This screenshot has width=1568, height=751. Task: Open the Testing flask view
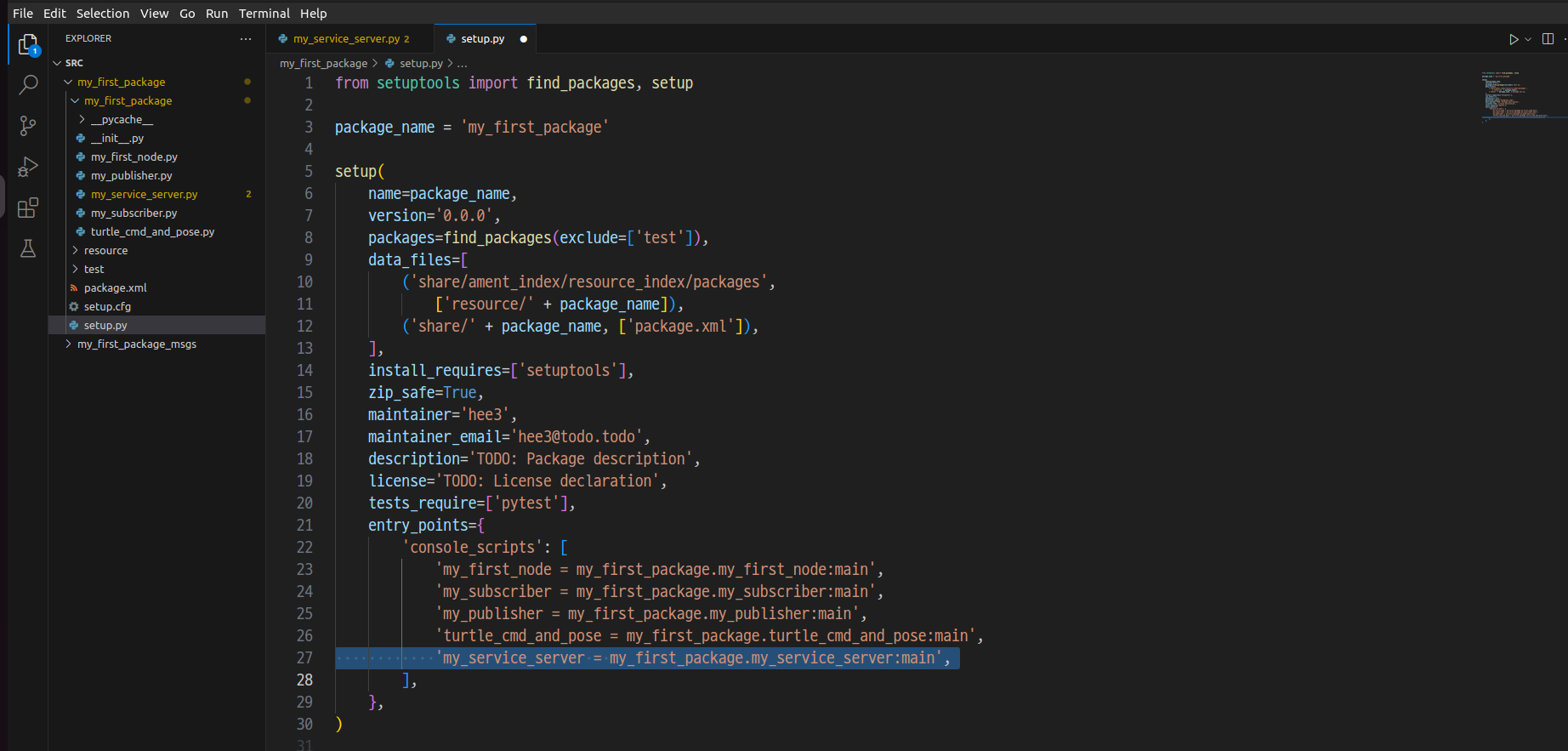(28, 248)
